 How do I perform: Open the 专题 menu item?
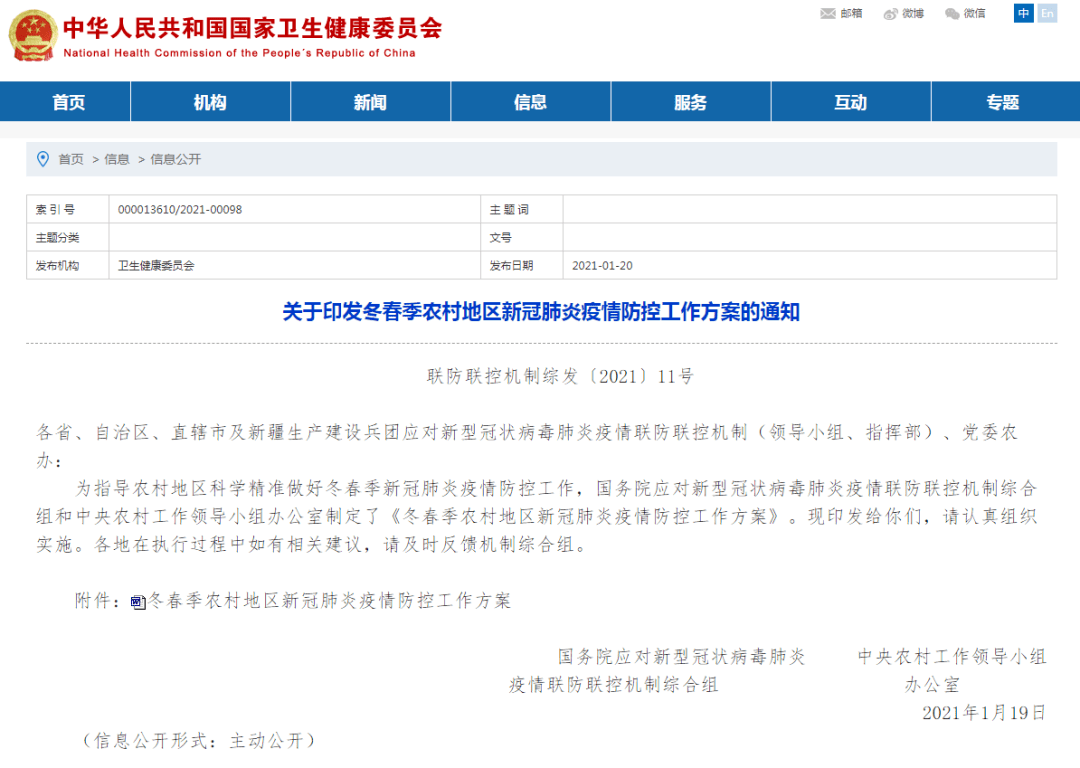[x=1003, y=101]
